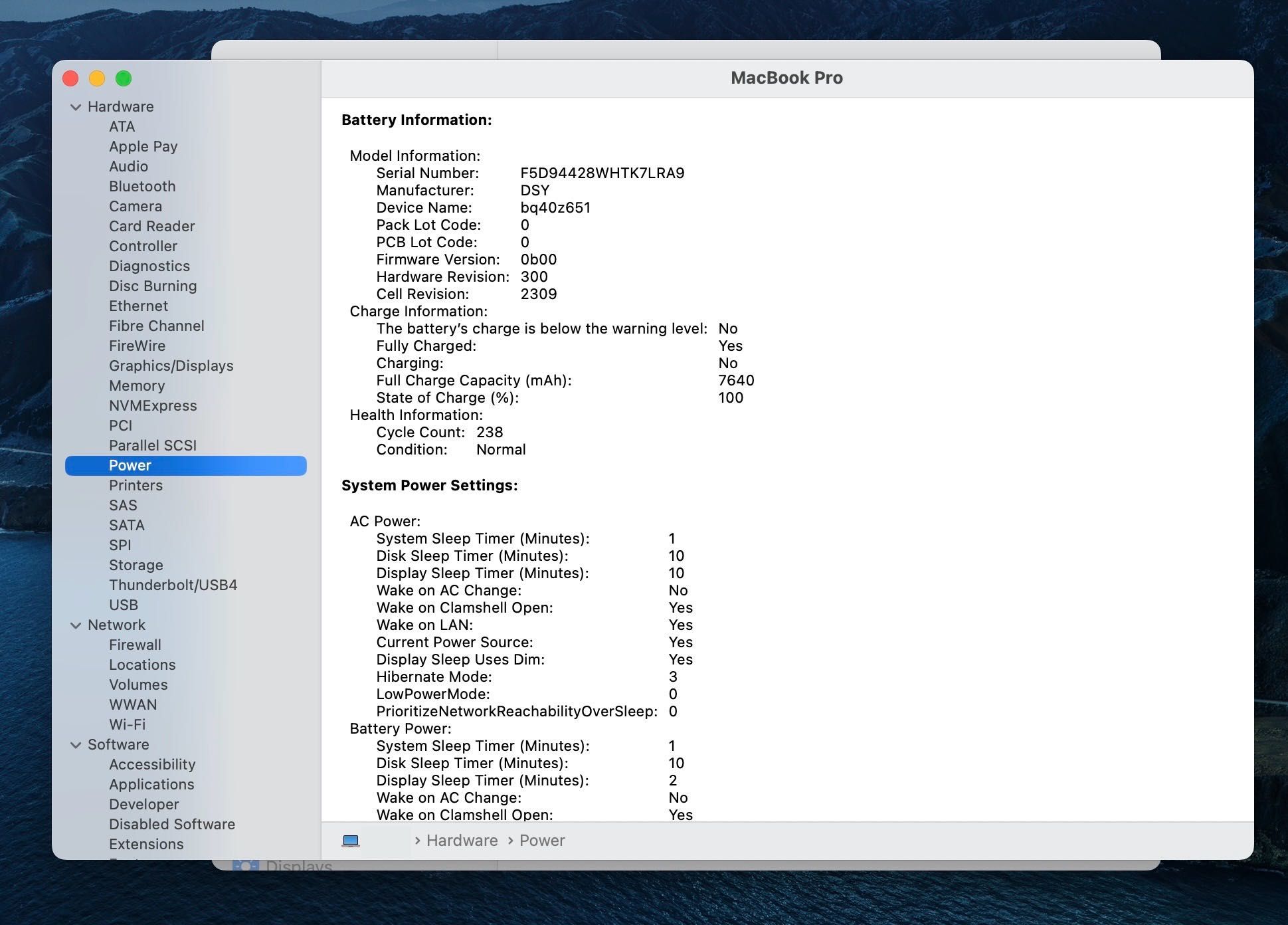
Task: Show Wi-Fi network information
Action: point(127,725)
